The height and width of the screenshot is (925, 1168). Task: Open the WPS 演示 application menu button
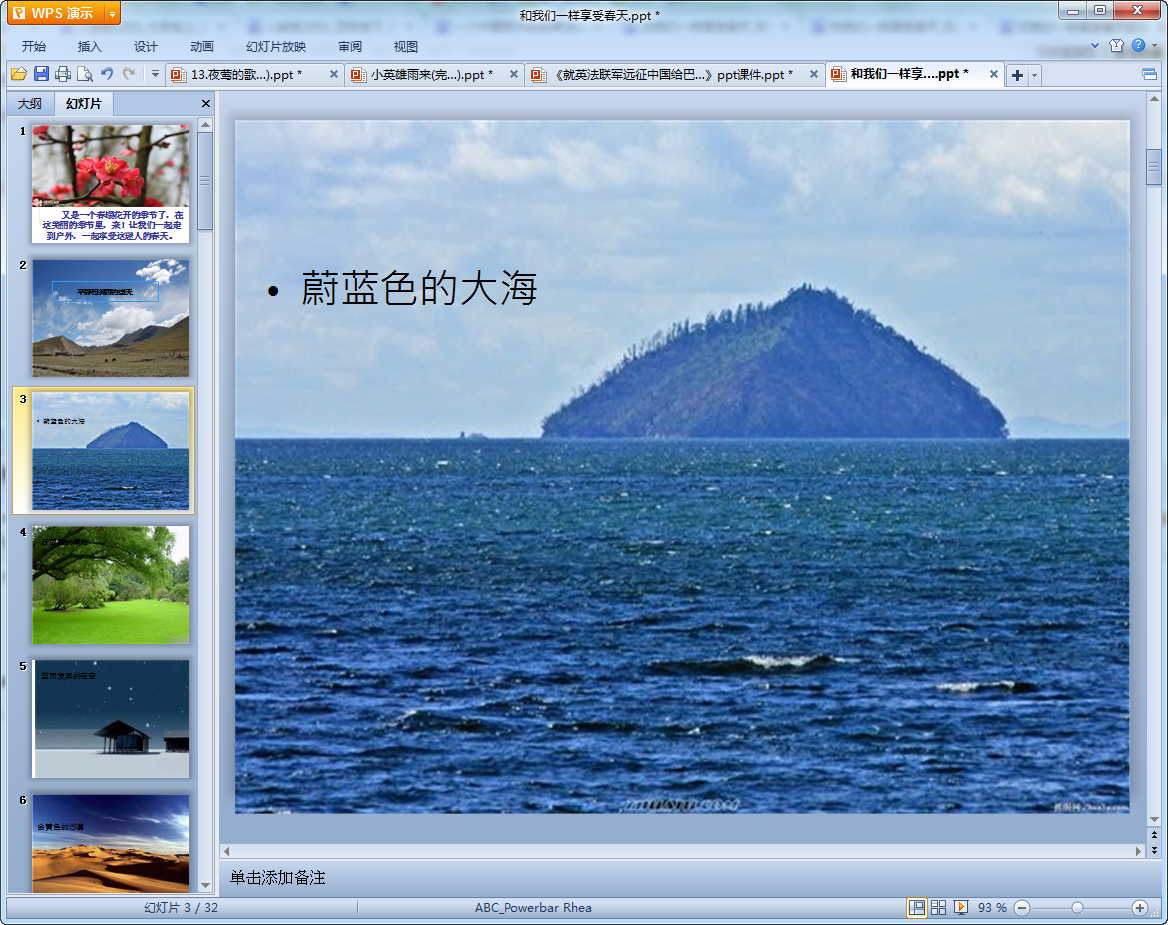pyautogui.click(x=54, y=13)
